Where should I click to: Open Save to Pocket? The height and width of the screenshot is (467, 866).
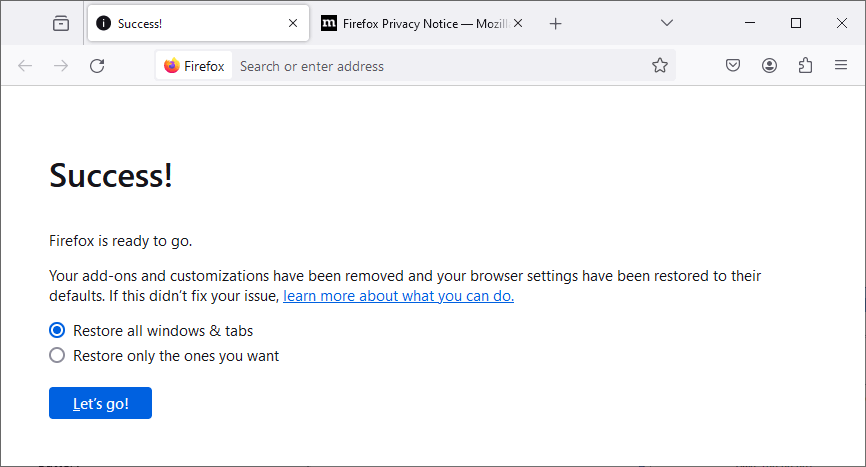click(x=733, y=66)
